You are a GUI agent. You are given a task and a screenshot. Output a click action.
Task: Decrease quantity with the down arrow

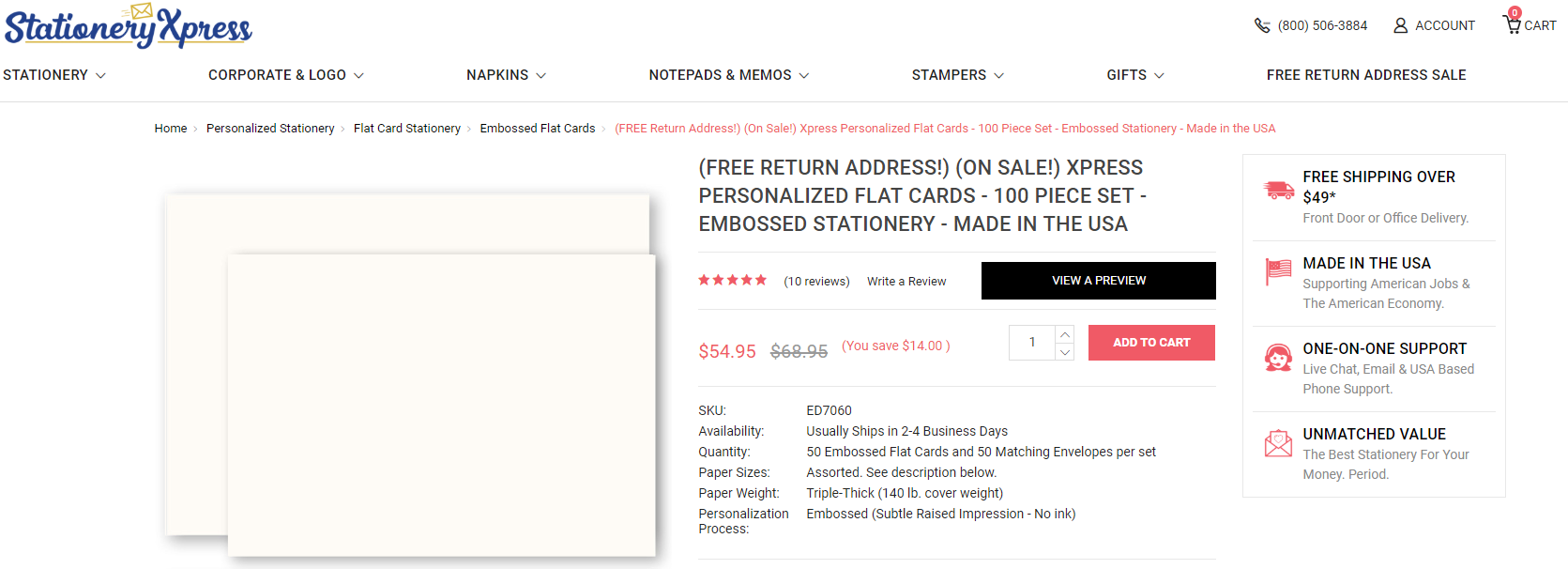1065,352
